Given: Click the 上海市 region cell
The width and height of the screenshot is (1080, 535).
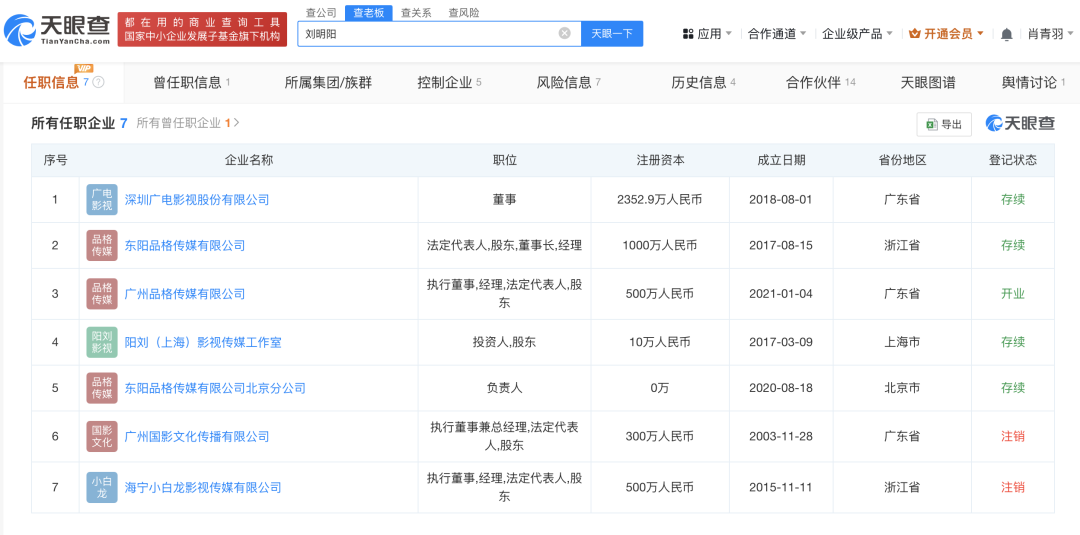Looking at the screenshot, I should pos(902,342).
